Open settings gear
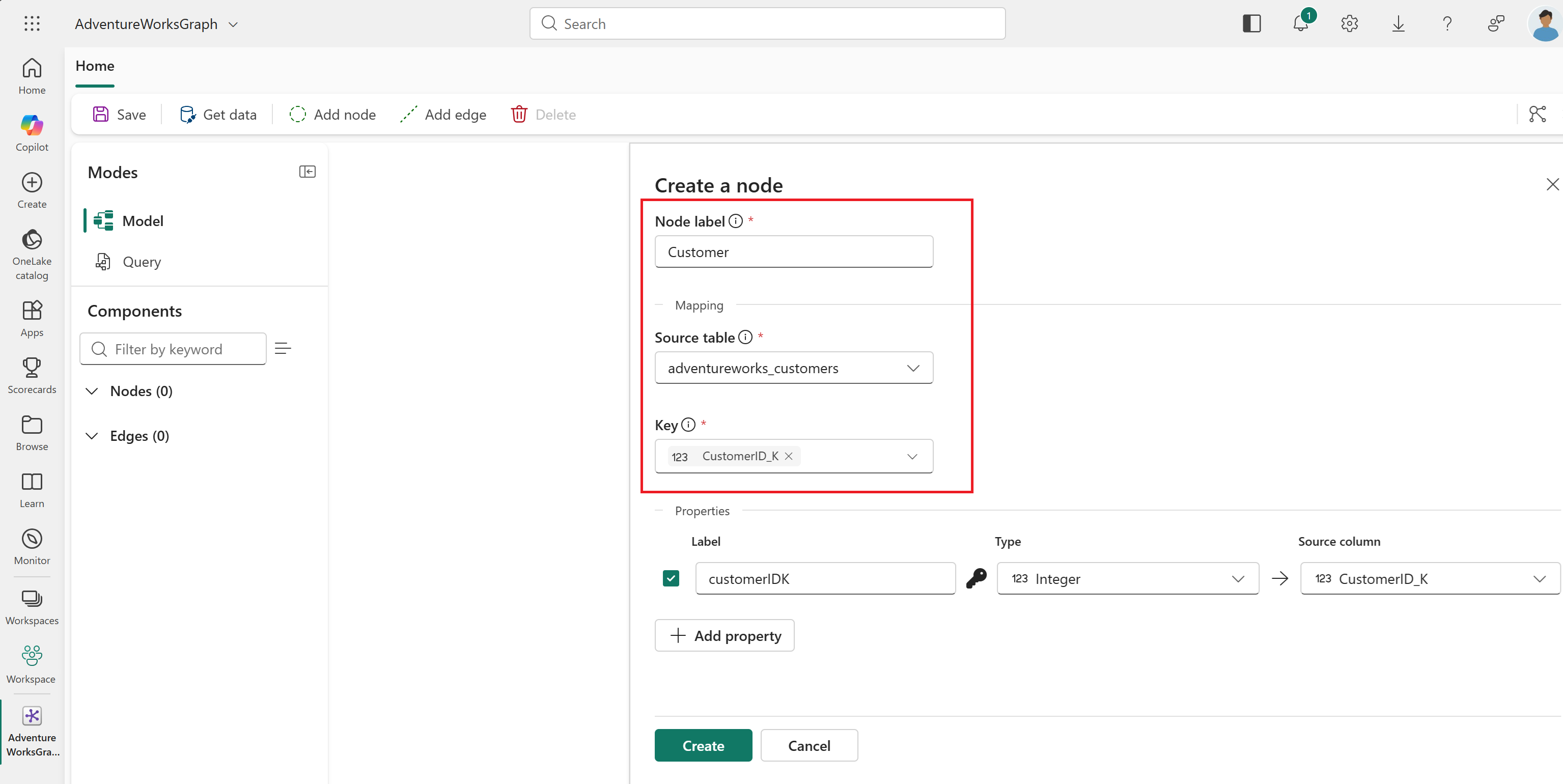The width and height of the screenshot is (1563, 784). [1349, 23]
